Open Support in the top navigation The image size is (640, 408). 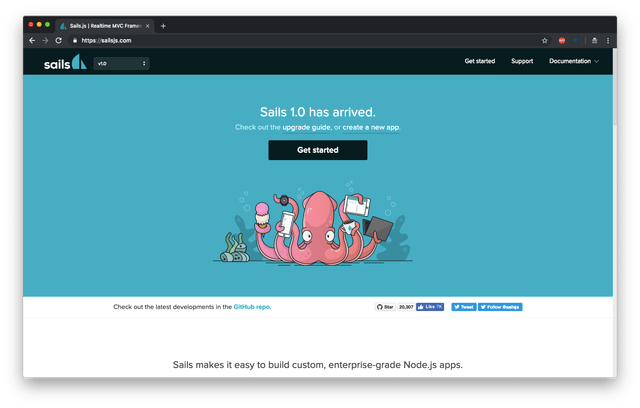[x=522, y=61]
